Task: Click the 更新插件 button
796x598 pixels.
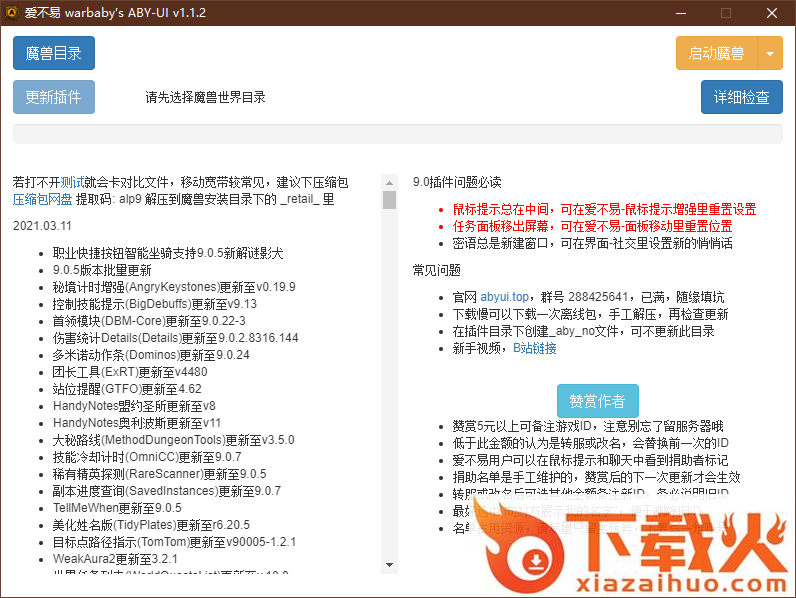Action: [53, 98]
